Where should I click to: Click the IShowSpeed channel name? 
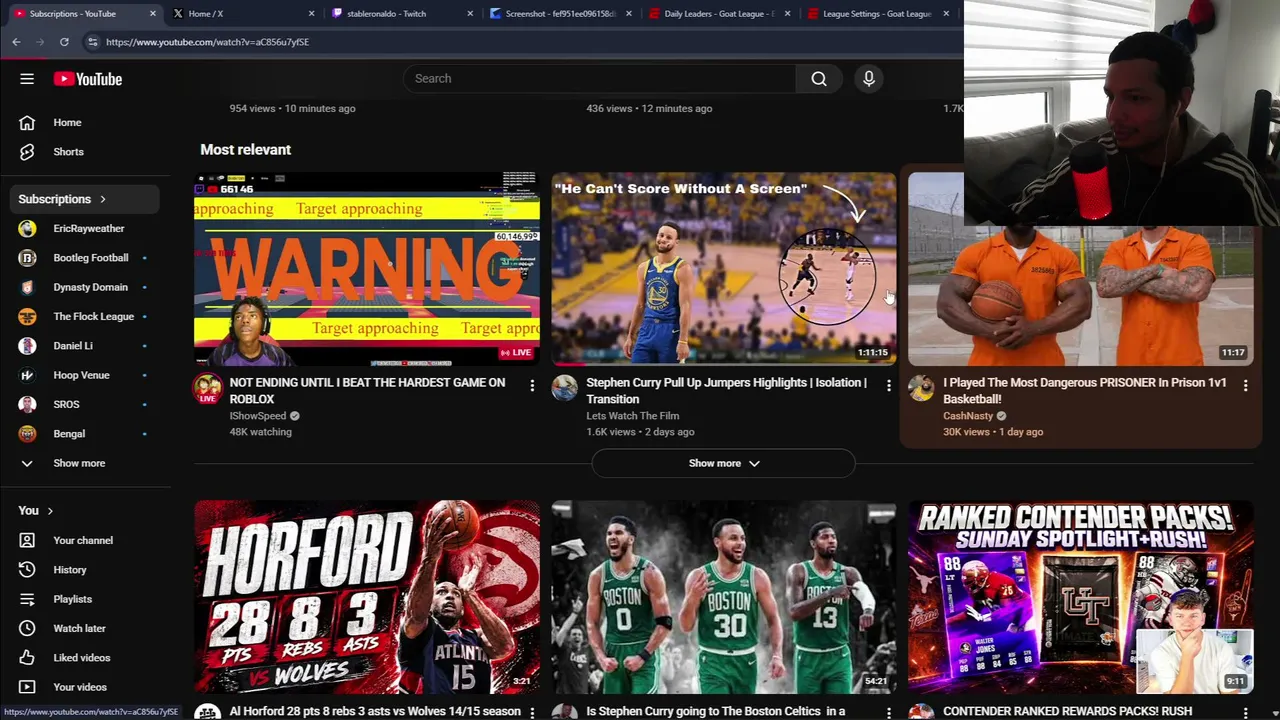pyautogui.click(x=257, y=416)
